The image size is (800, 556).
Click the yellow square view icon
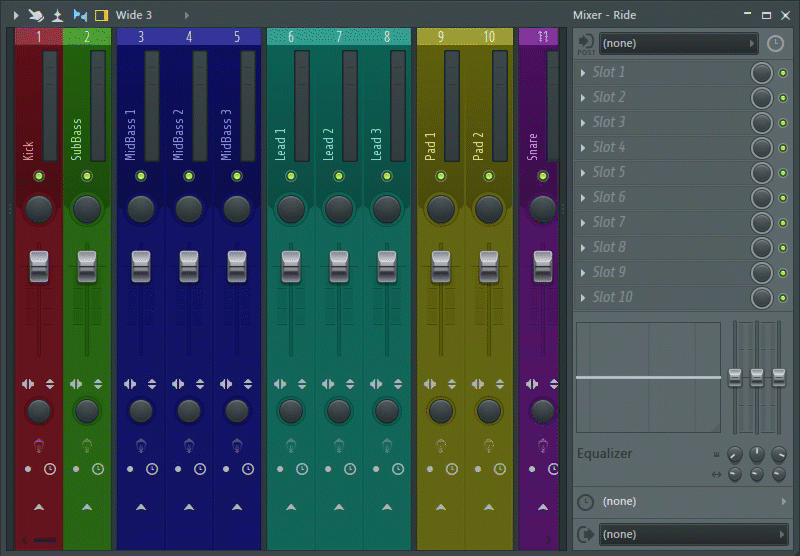[x=101, y=15]
